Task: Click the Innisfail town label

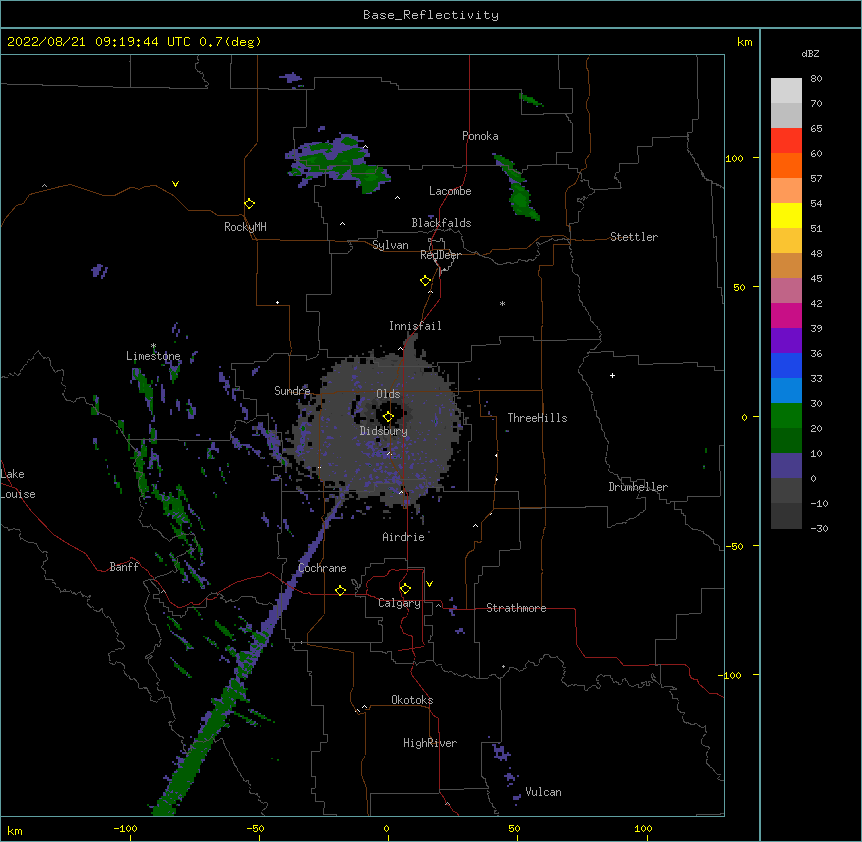Action: pyautogui.click(x=415, y=326)
